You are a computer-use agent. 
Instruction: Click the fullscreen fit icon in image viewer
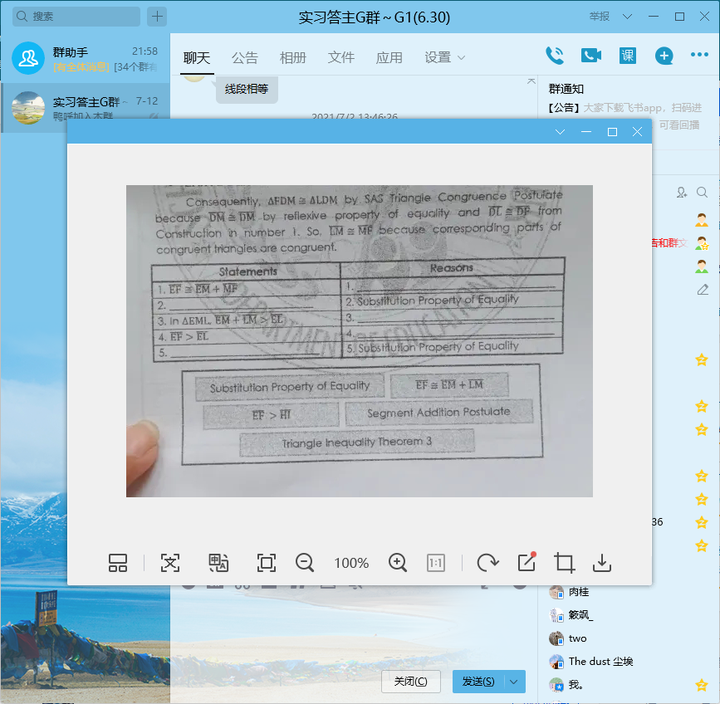point(266,563)
